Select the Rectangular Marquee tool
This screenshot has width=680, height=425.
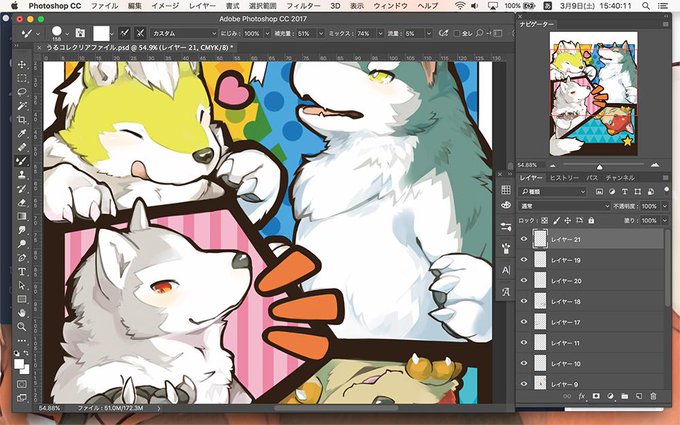[22, 78]
